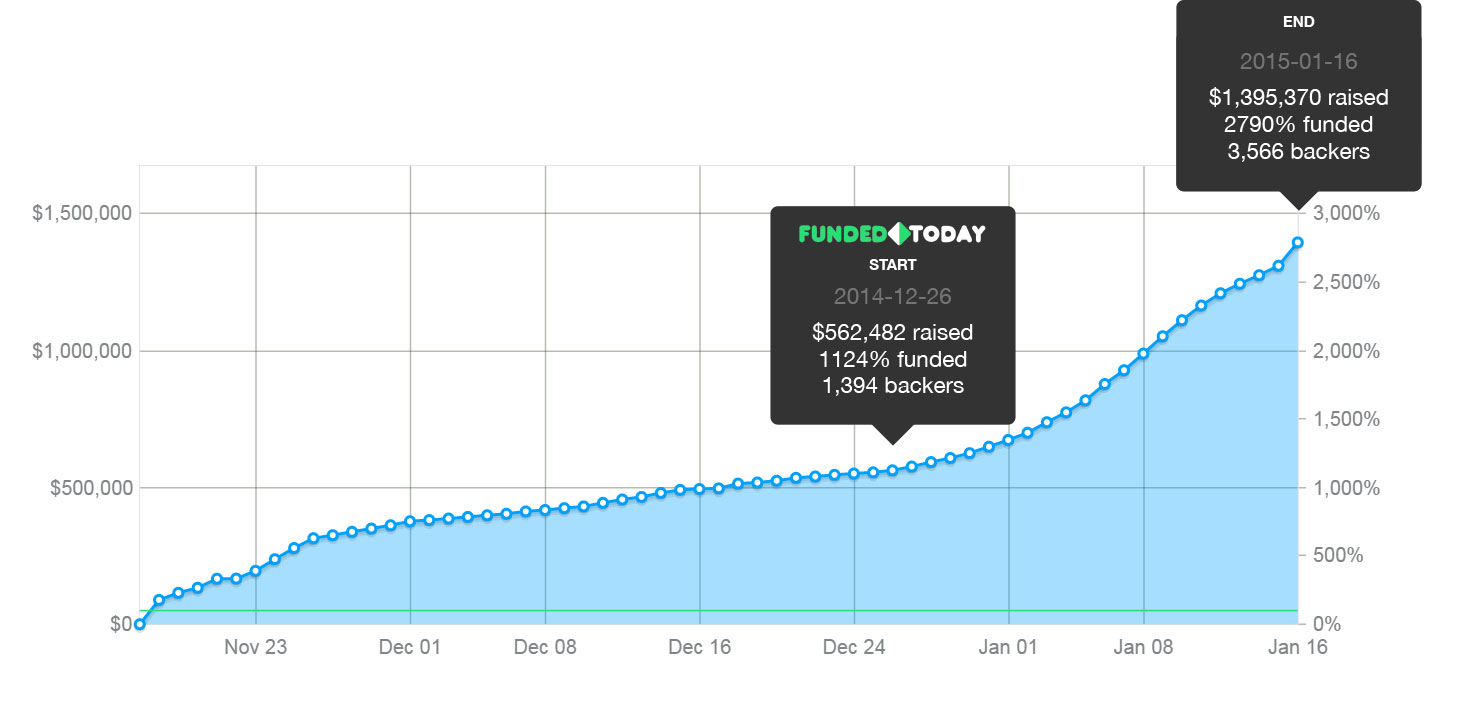
Task: Click the Funded Today logo in the tooltip
Action: 892,234
